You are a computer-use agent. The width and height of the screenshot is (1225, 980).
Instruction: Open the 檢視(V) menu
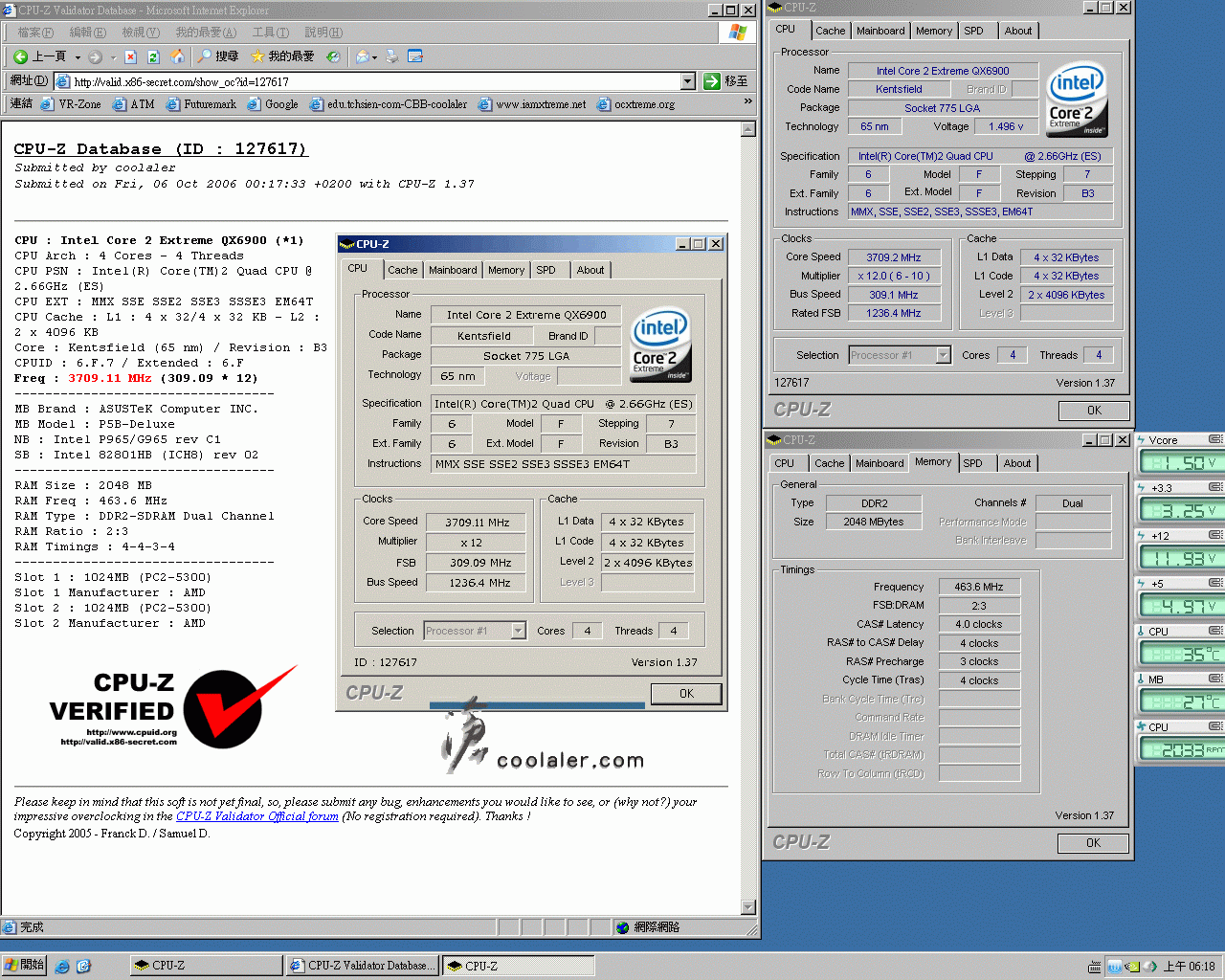140,33
